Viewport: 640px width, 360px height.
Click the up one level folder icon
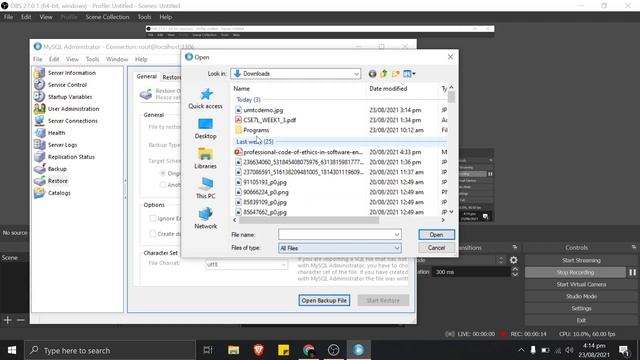pyautogui.click(x=384, y=74)
